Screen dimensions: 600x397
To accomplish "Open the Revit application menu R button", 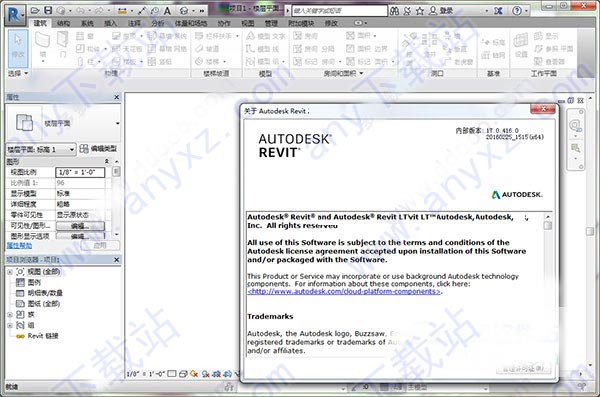I will point(15,15).
